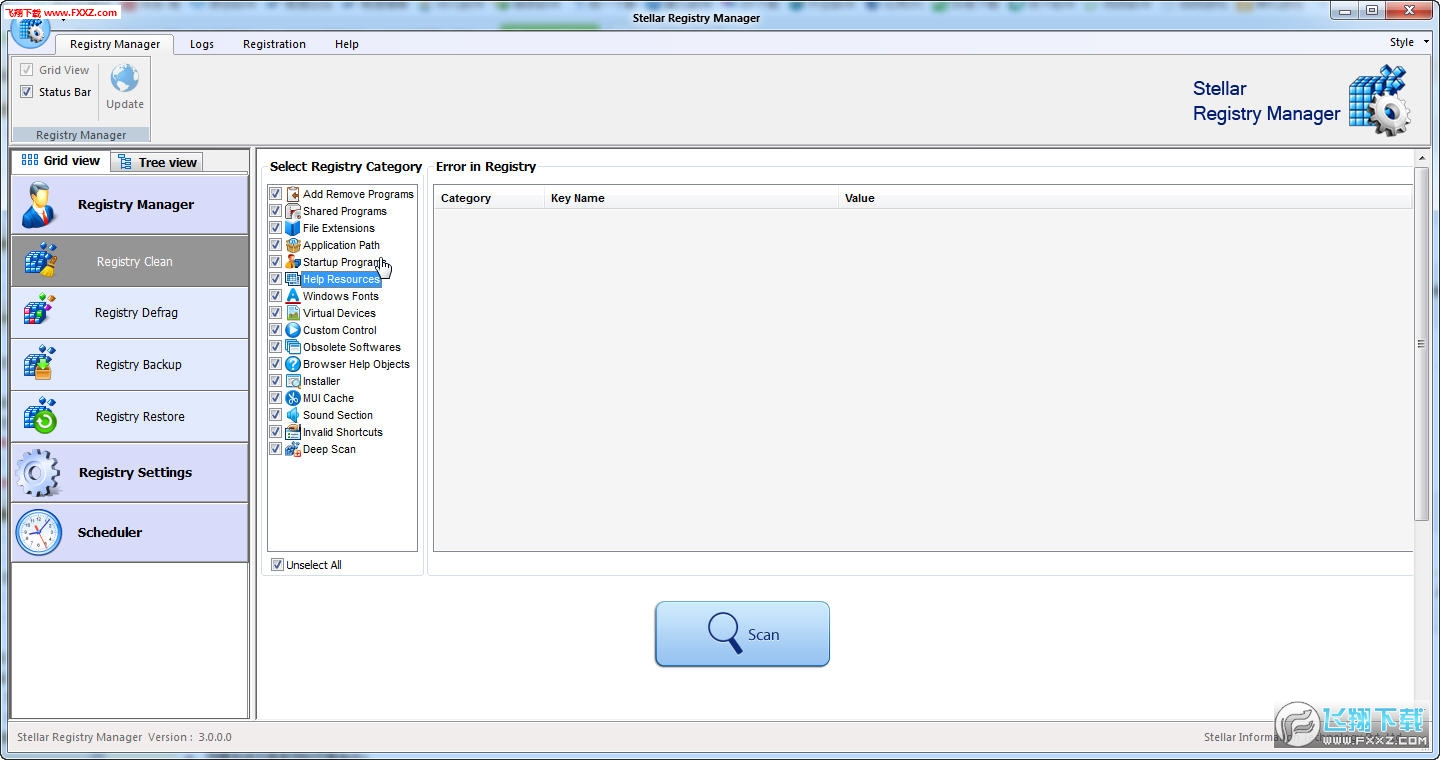The image size is (1440, 760).
Task: Click the Browser Help Objects icon
Action: pos(293,364)
